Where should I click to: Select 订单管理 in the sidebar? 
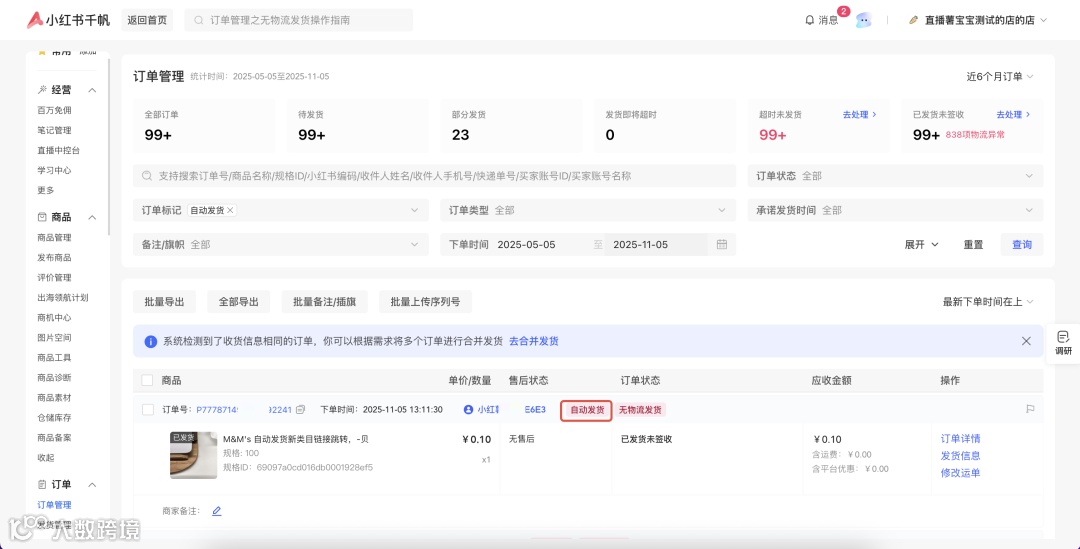coord(54,505)
